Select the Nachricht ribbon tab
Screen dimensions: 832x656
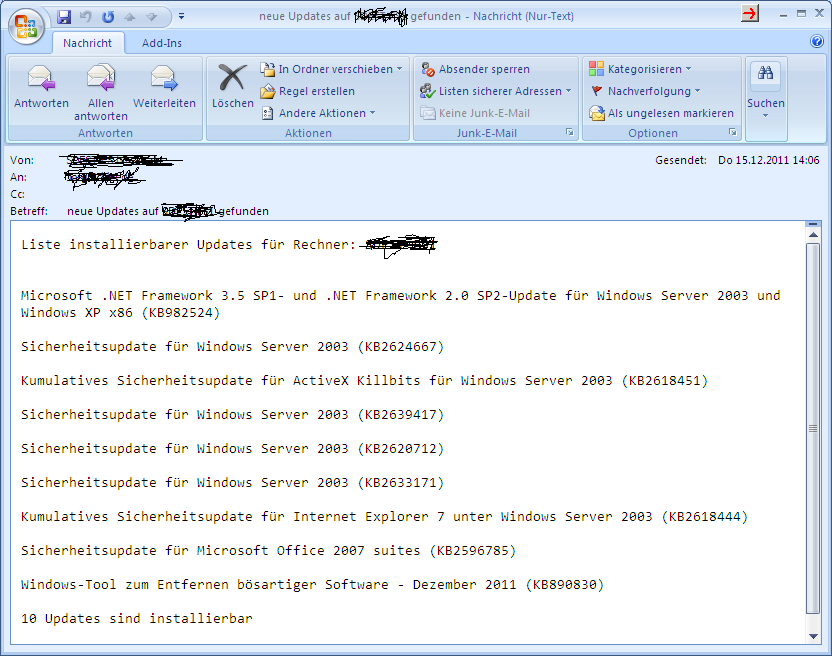pyautogui.click(x=88, y=43)
